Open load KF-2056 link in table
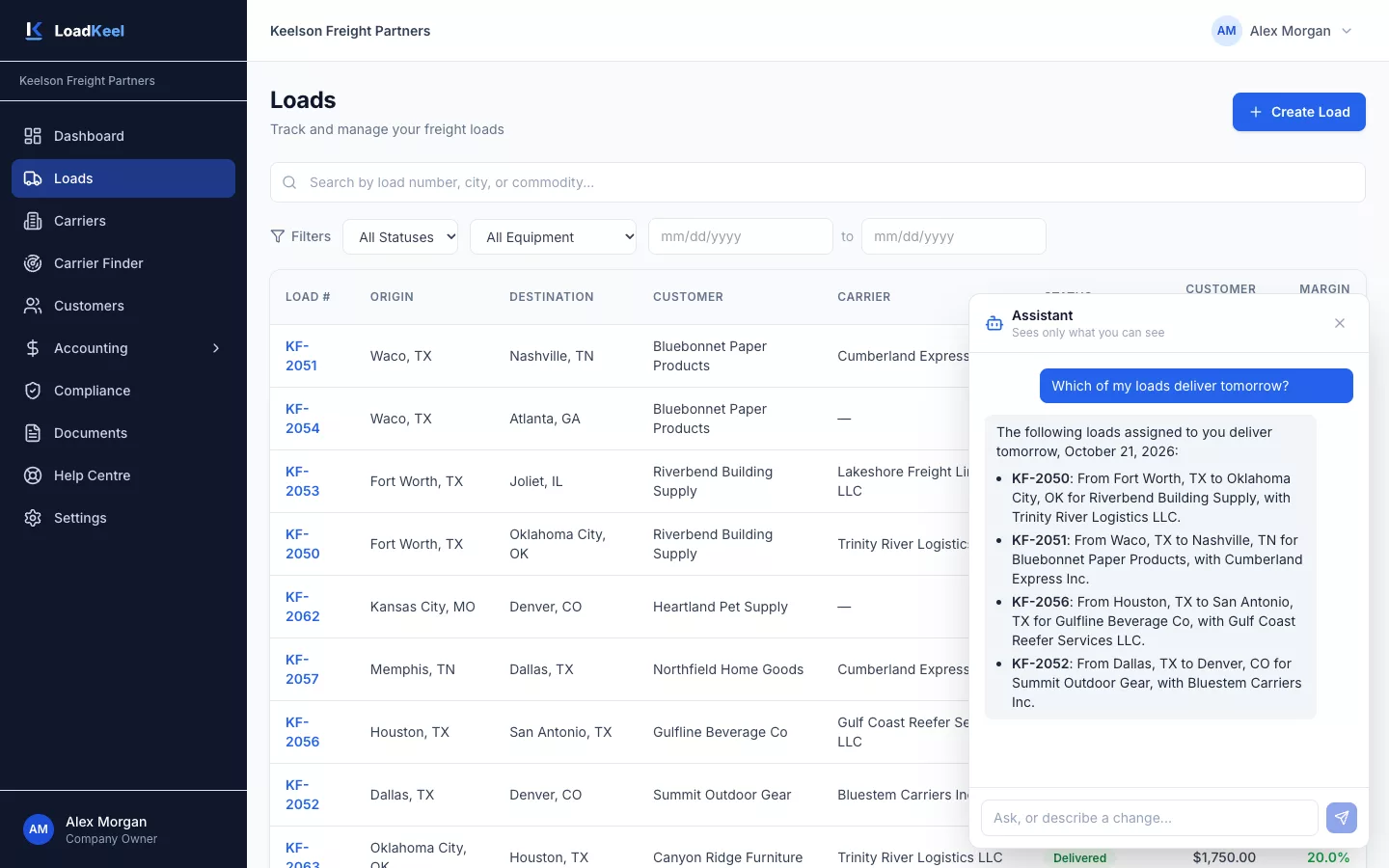Screen dimensions: 1389x868 pos(302,732)
